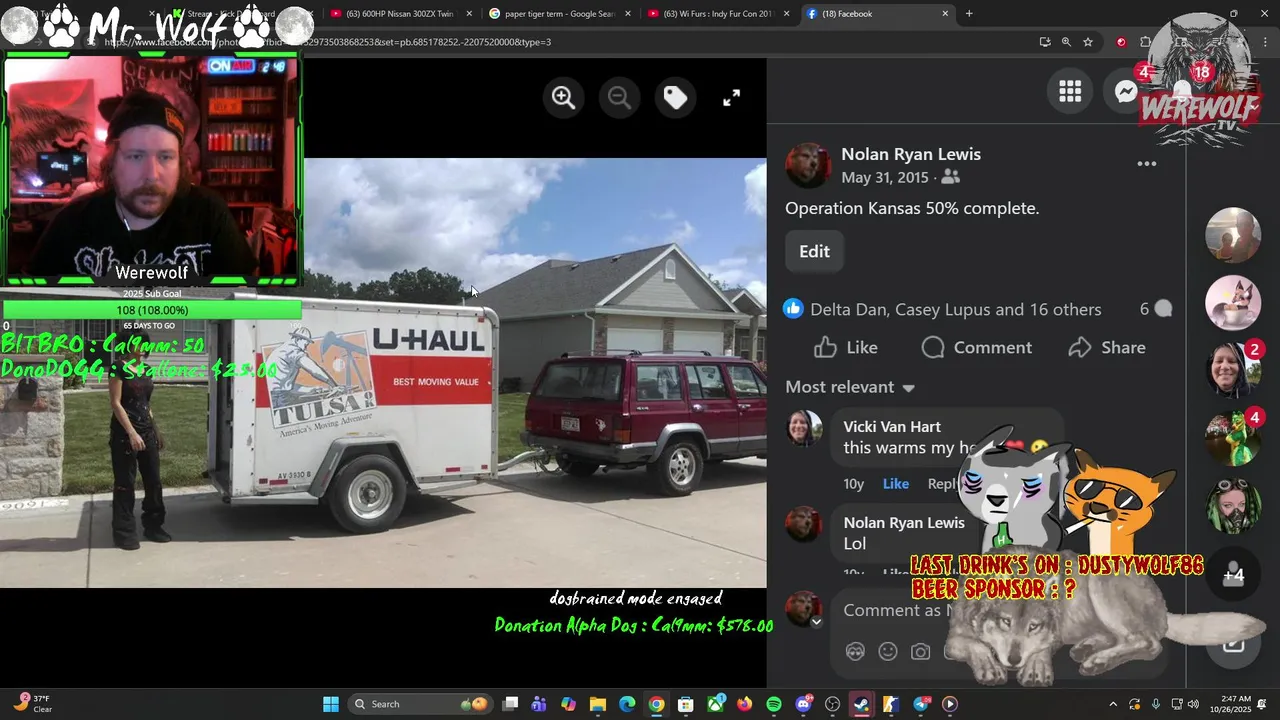Open Vicki Van Hart's profile name
The image size is (1280, 720).
[892, 426]
